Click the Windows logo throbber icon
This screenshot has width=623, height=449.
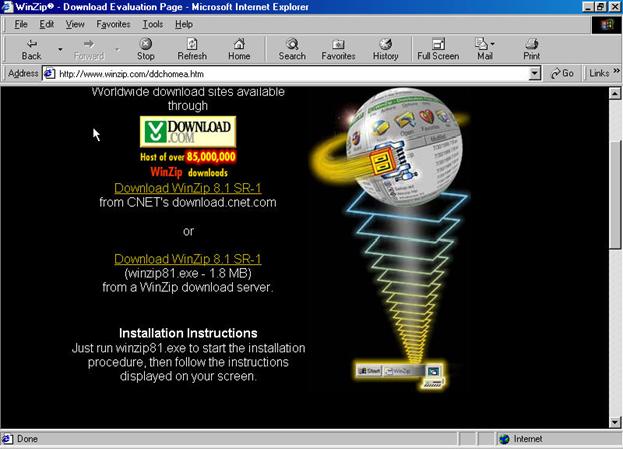[x=607, y=25]
